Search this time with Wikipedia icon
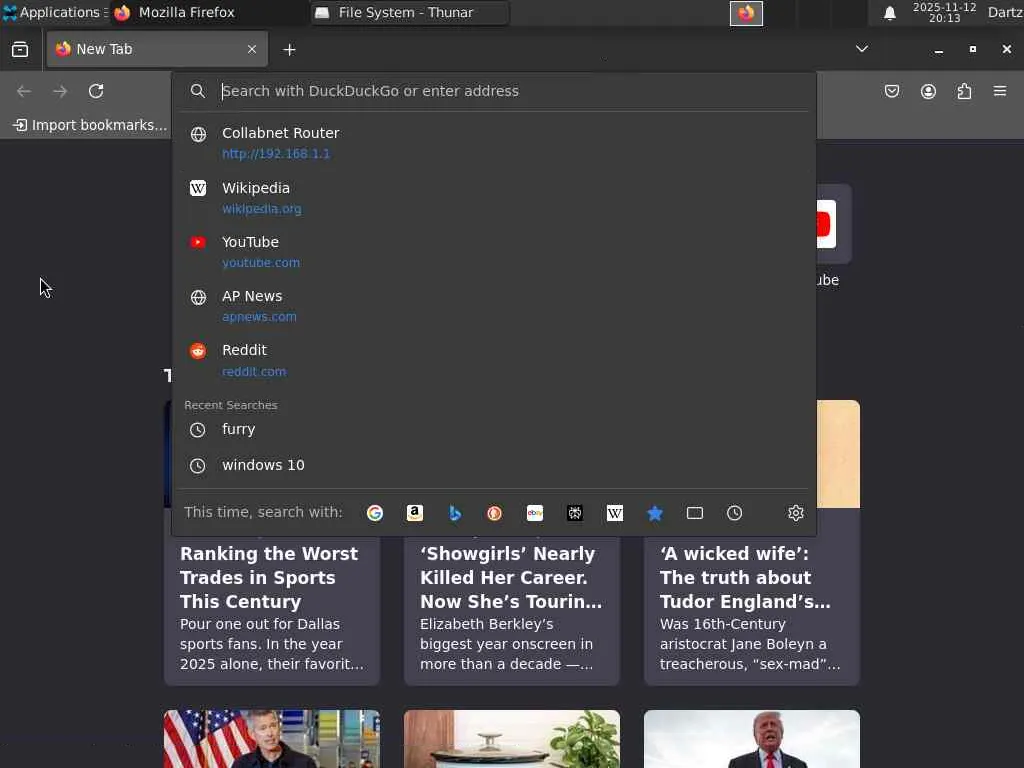Screen dimensions: 1024x768 [615, 513]
